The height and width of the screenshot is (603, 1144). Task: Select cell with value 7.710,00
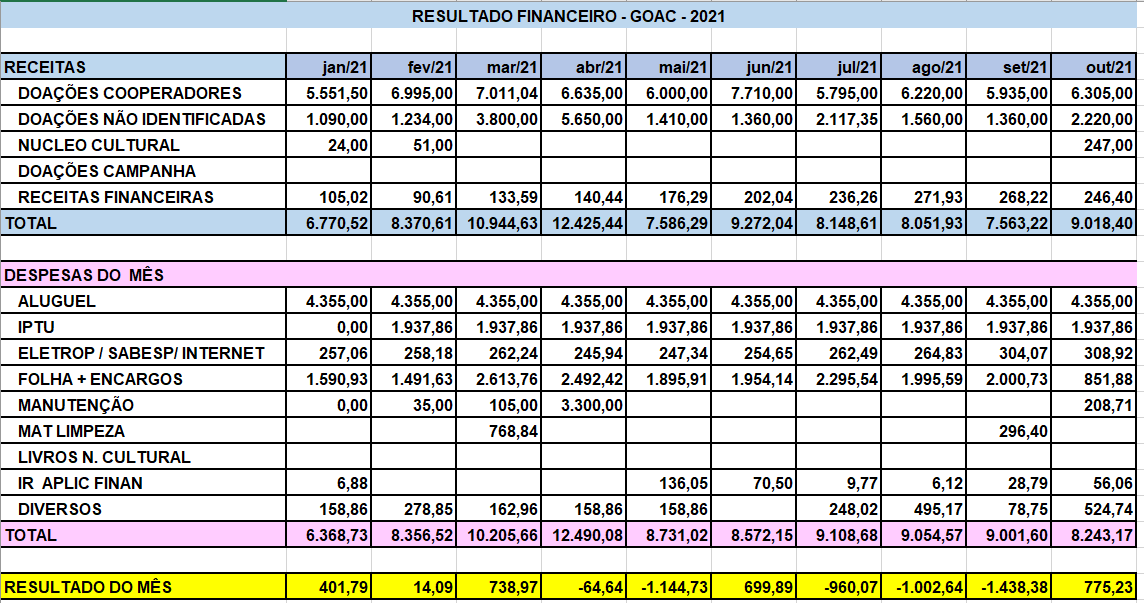(754, 93)
